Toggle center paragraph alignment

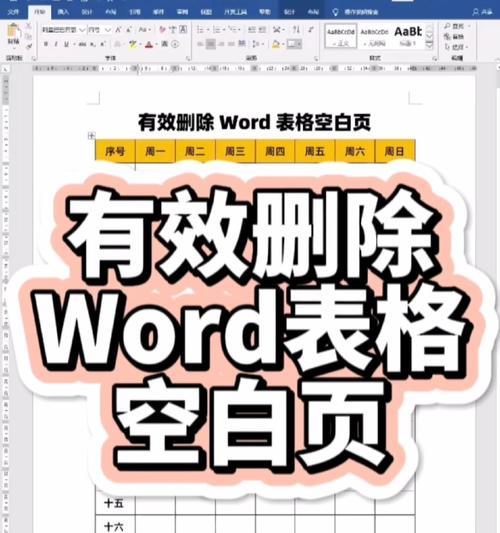(x=211, y=44)
